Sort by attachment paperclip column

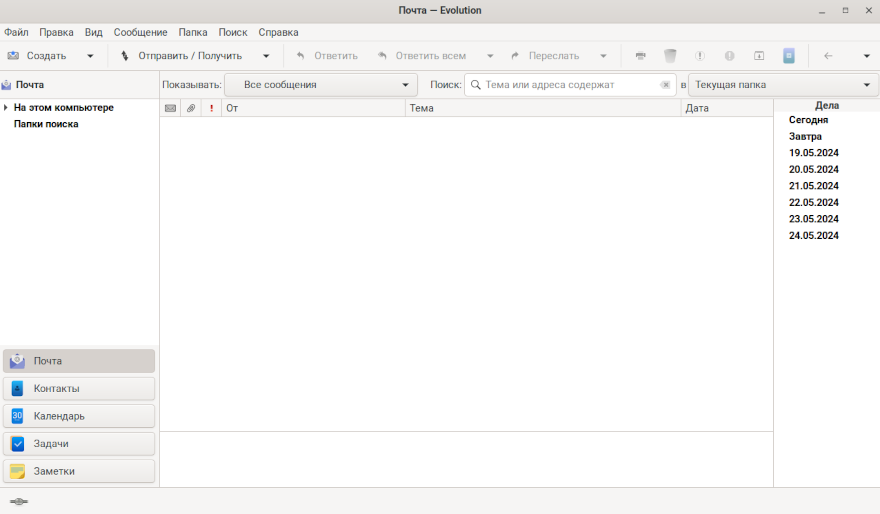click(x=191, y=108)
